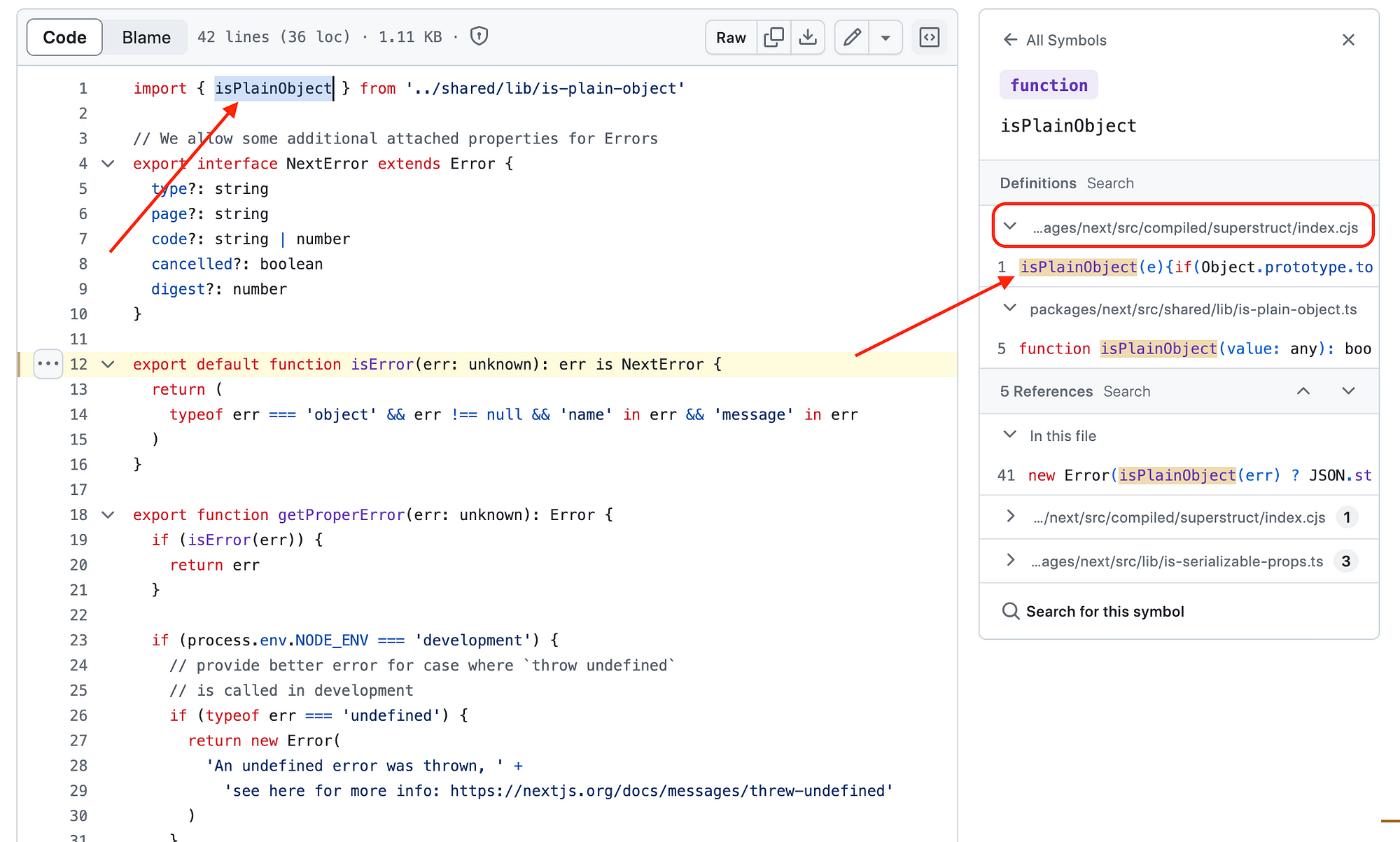Click the isPlainObject heading in symbols panel
The image size is (1400, 842).
(x=1068, y=126)
